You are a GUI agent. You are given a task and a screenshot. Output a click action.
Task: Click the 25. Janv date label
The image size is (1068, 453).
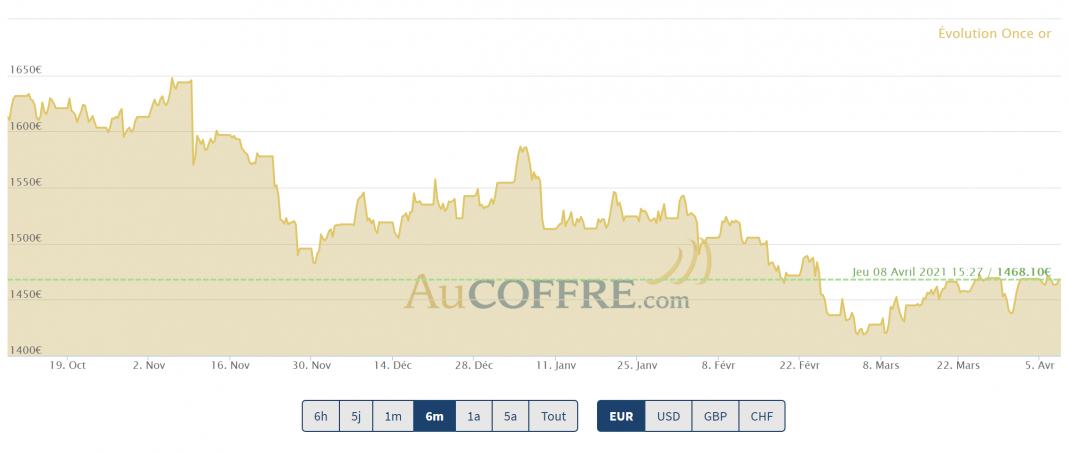(x=637, y=365)
